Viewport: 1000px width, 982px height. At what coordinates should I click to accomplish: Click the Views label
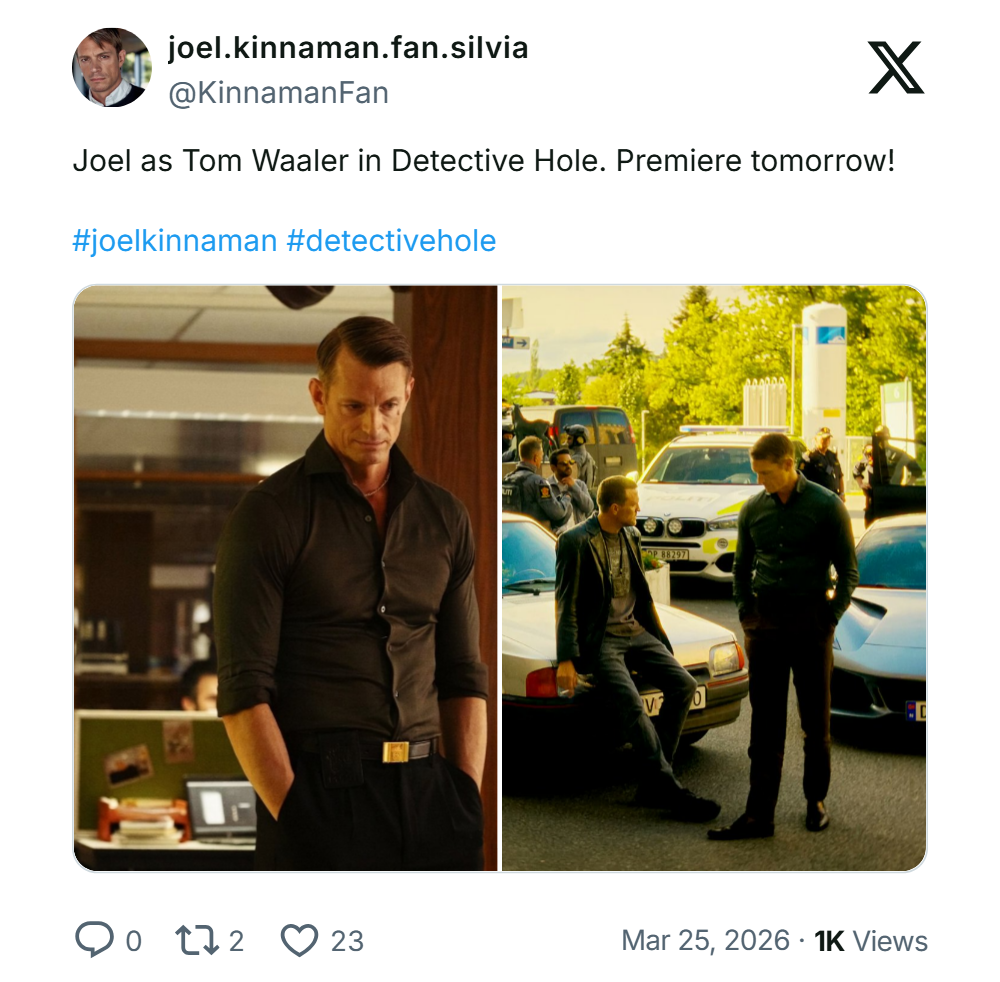[891, 941]
